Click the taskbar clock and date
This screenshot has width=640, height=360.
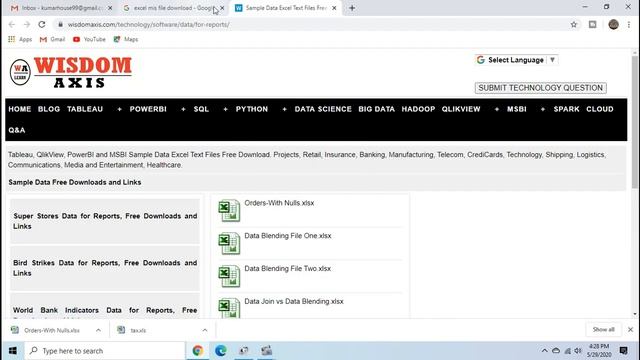tap(599, 351)
